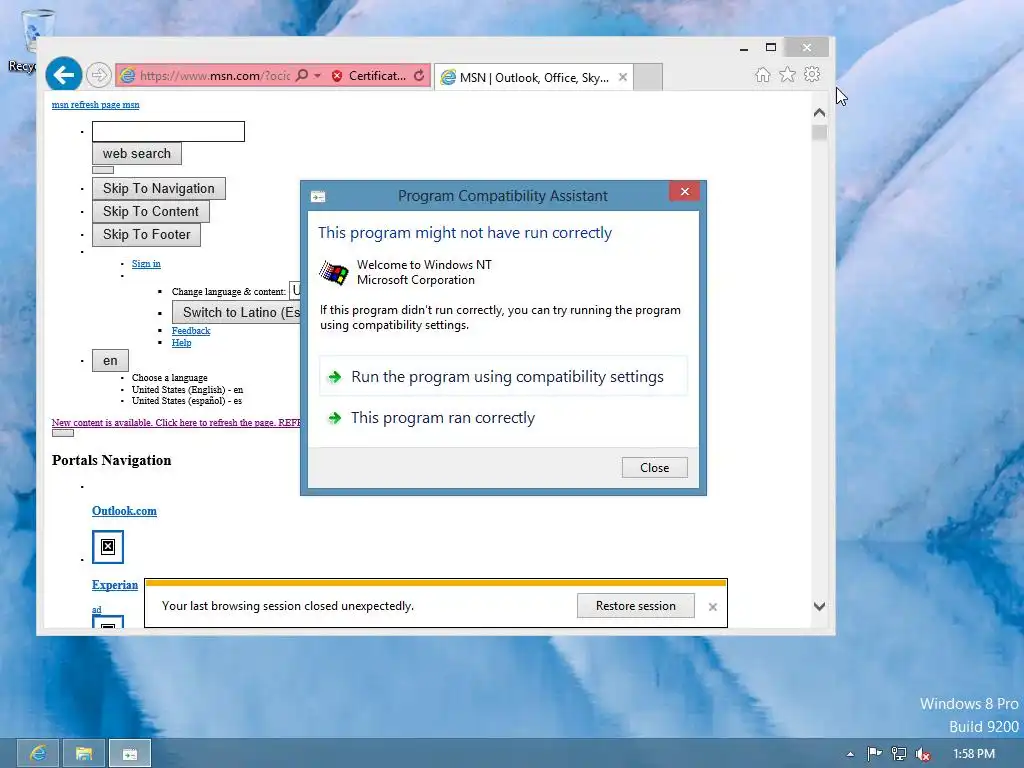The image size is (1024, 768).
Task: Click the Certificate error badge
Action: click(370, 76)
